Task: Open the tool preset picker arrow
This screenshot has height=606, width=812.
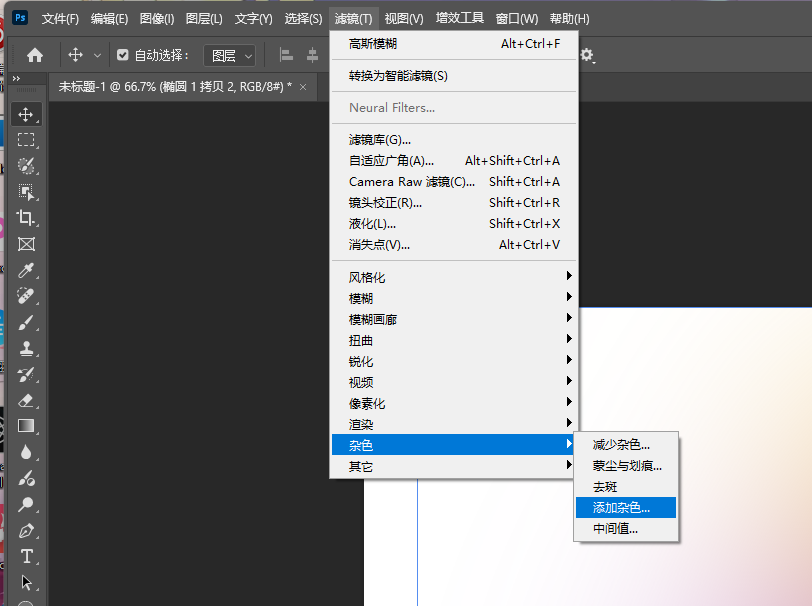Action: pyautogui.click(x=97, y=55)
